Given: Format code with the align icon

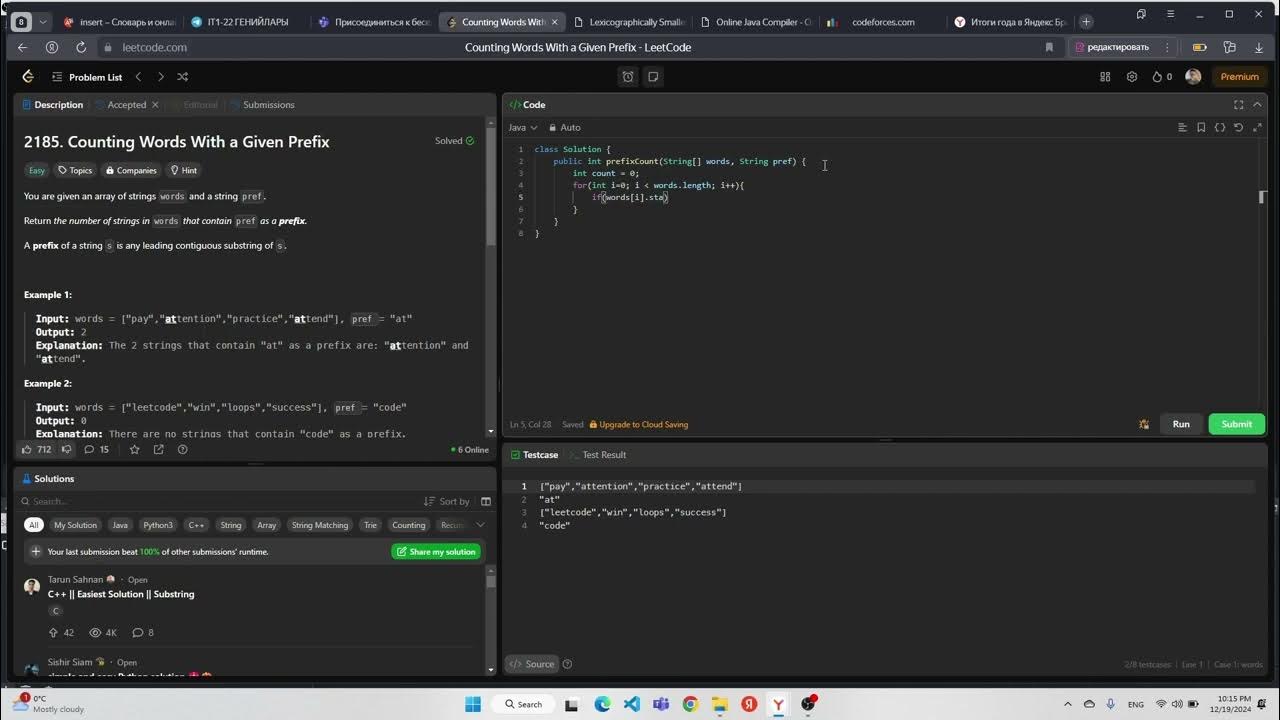Looking at the screenshot, I should [1182, 128].
